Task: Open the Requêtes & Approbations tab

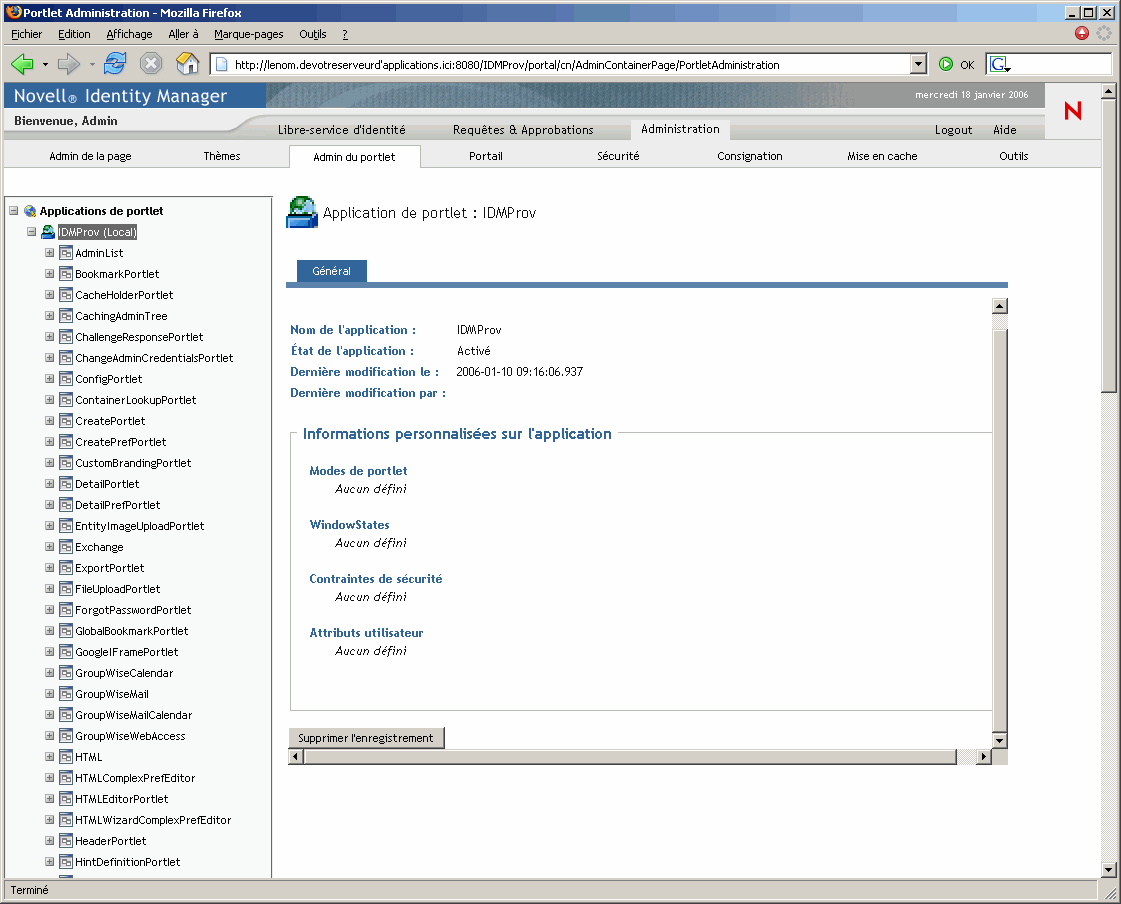Action: 523,129
